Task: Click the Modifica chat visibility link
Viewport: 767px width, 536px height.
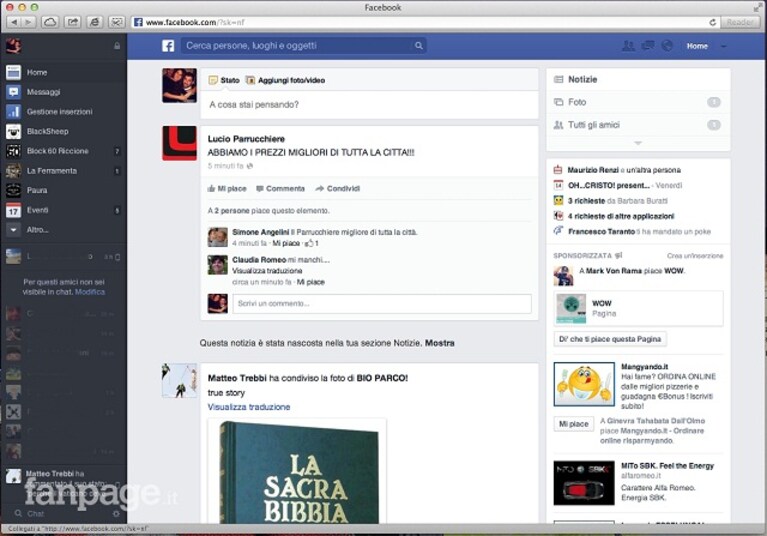Action: 90,292
